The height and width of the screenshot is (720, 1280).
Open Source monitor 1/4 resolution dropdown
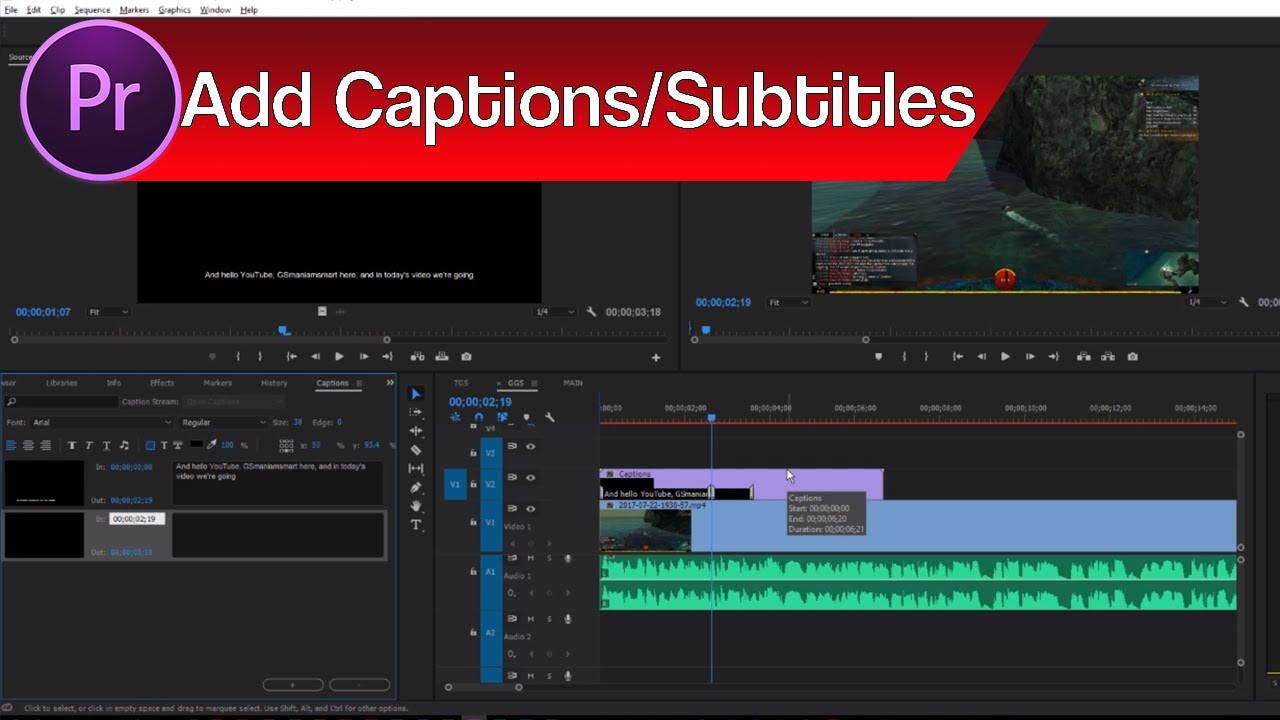(x=555, y=312)
